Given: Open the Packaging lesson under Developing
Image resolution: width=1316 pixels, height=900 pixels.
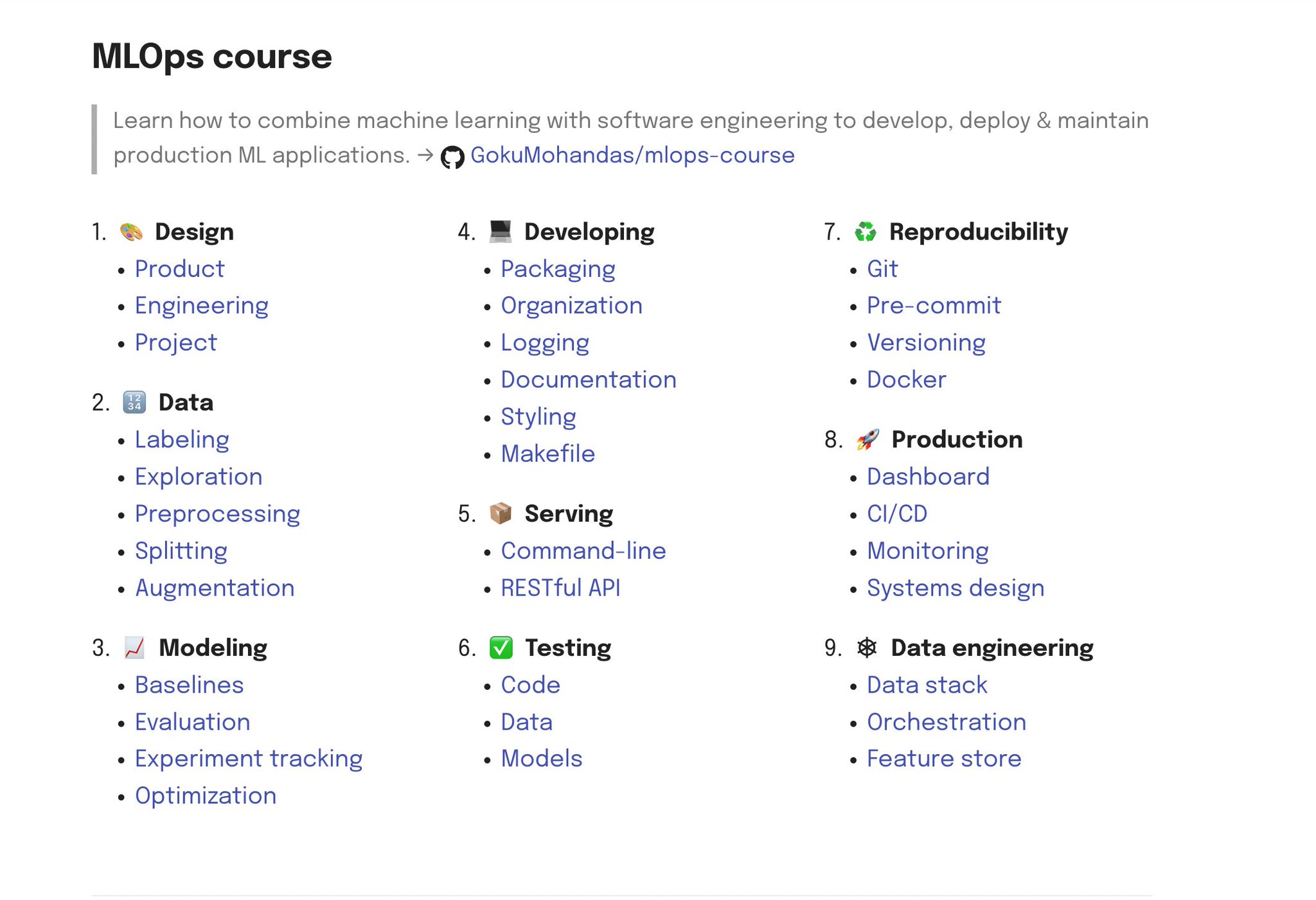Looking at the screenshot, I should (x=558, y=269).
